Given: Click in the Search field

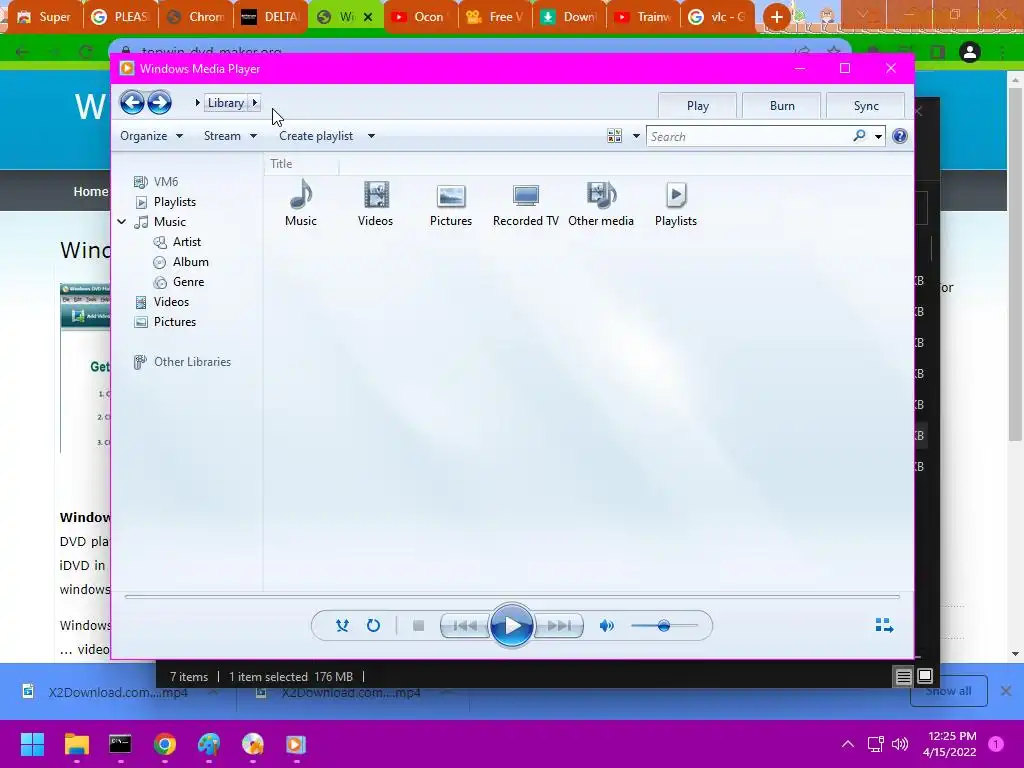Looking at the screenshot, I should pyautogui.click(x=749, y=136).
